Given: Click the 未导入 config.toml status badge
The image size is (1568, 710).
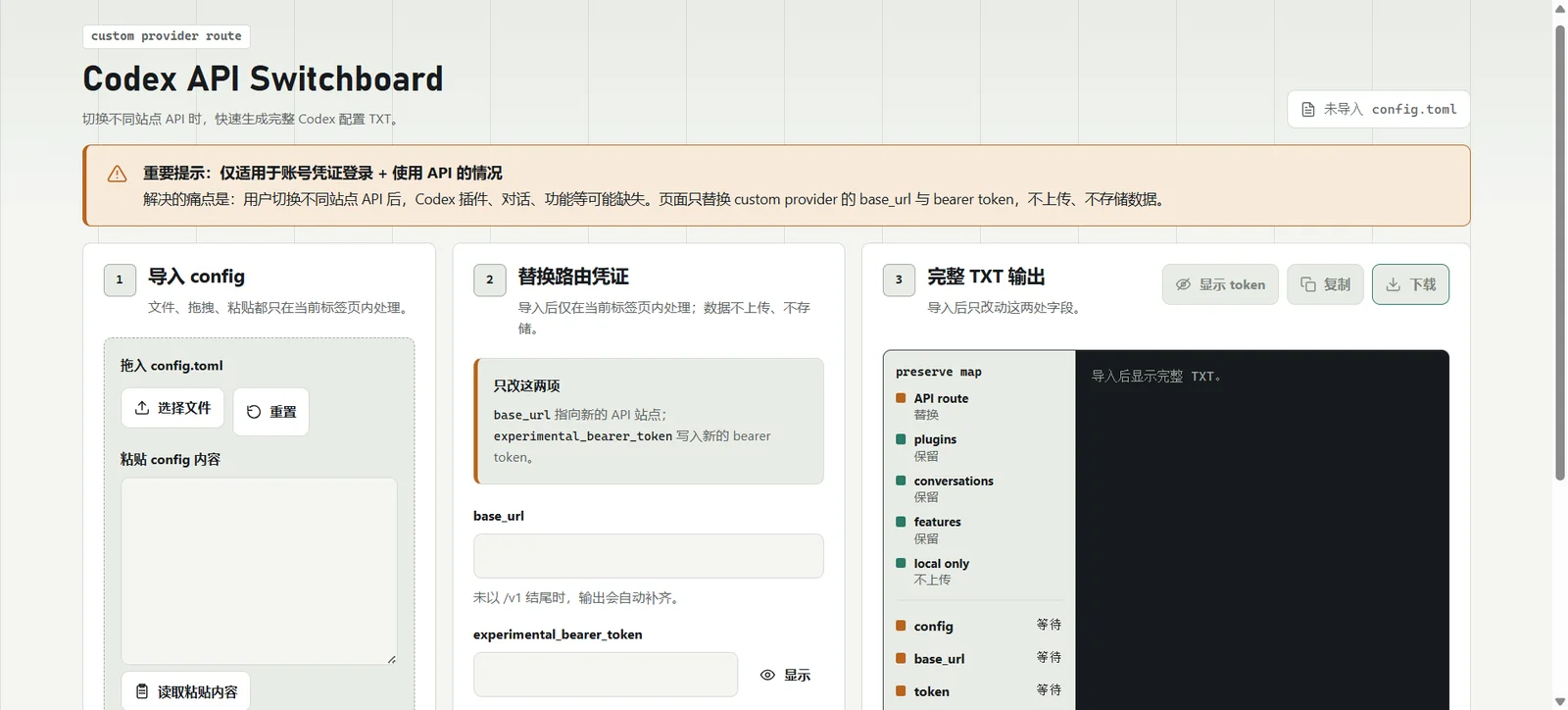Looking at the screenshot, I should (x=1379, y=109).
